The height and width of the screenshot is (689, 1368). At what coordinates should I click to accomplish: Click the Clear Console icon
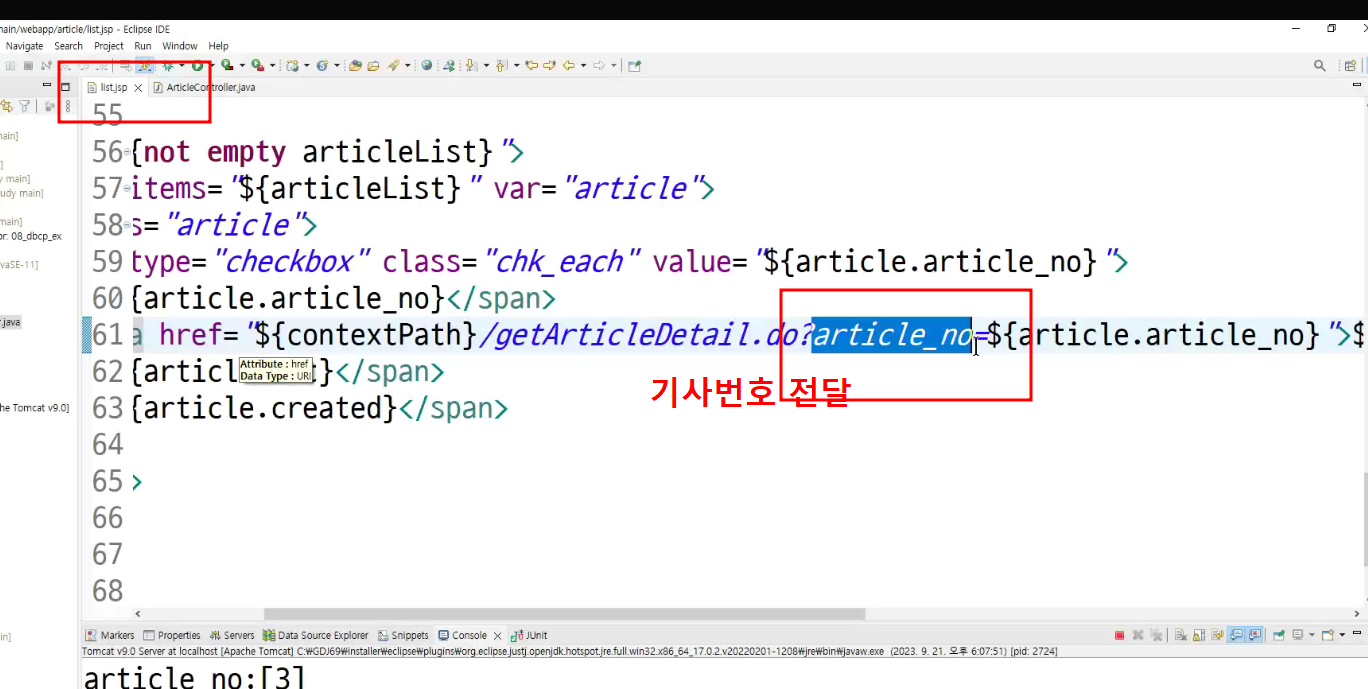[1181, 635]
